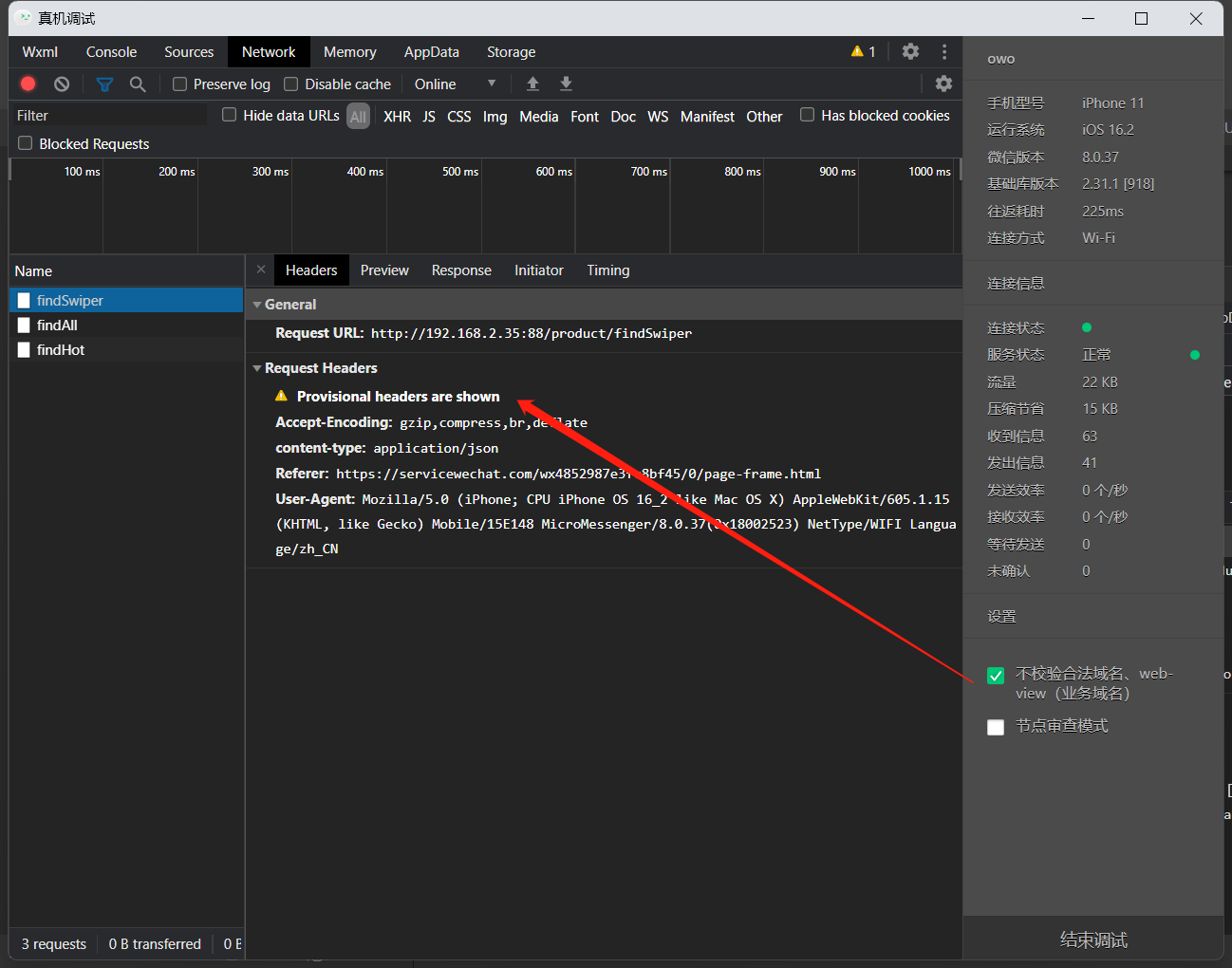1232x968 pixels.
Task: Check Has blocked cookies
Action: (x=807, y=115)
